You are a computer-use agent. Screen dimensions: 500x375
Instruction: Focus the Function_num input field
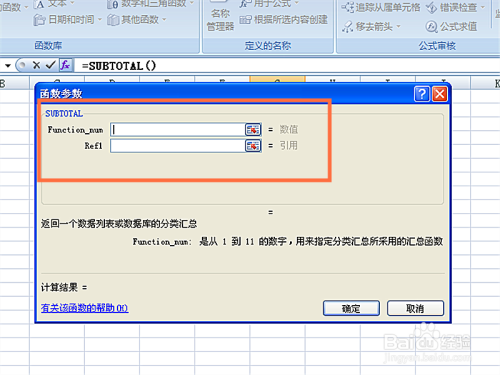pyautogui.click(x=178, y=130)
